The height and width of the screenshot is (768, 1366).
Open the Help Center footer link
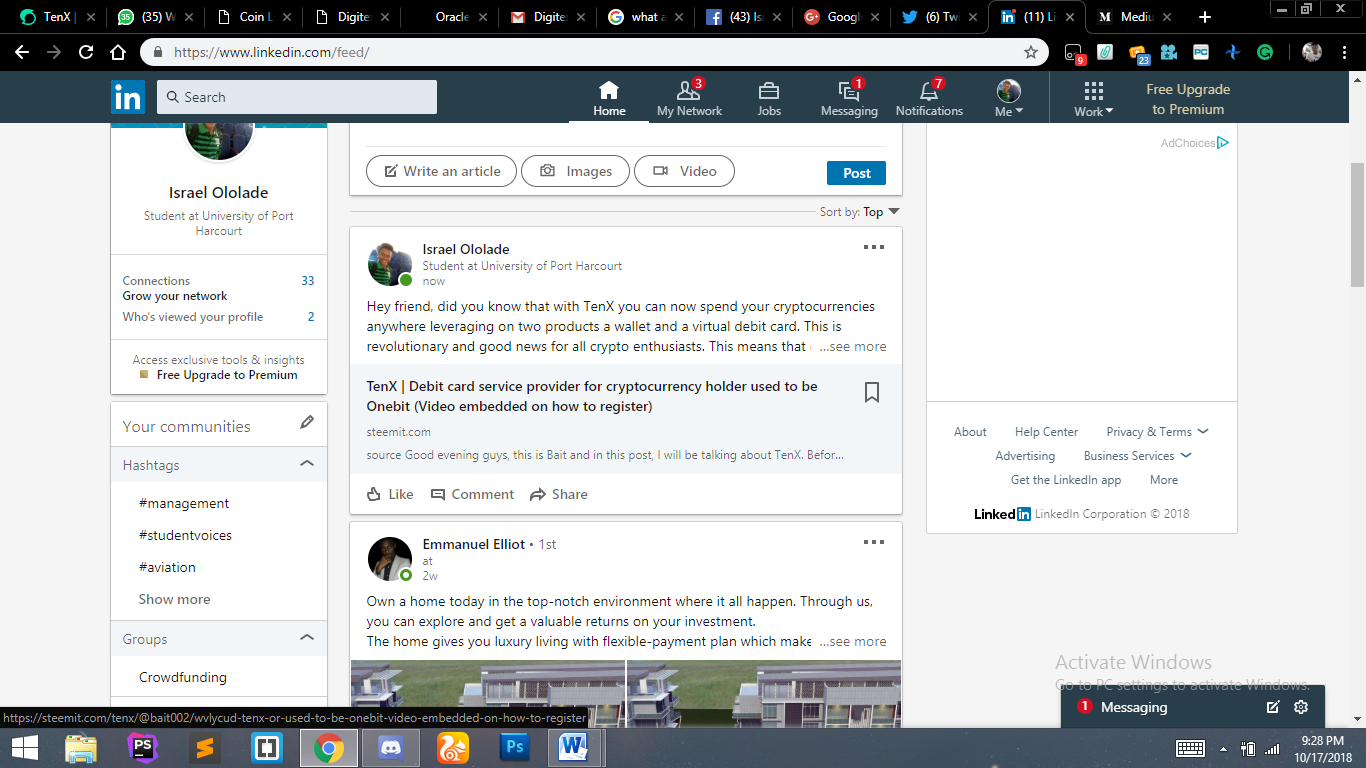coord(1046,432)
